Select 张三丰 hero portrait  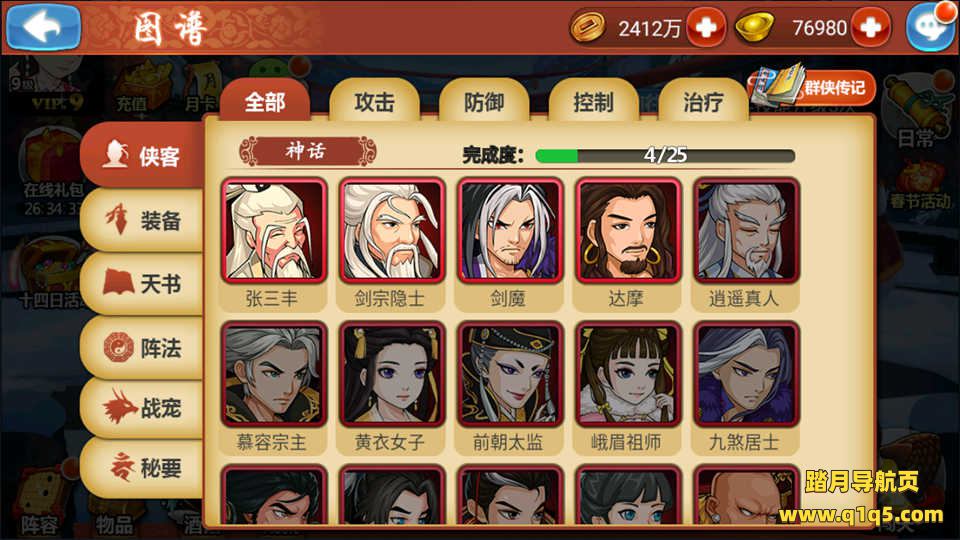pyautogui.click(x=274, y=231)
